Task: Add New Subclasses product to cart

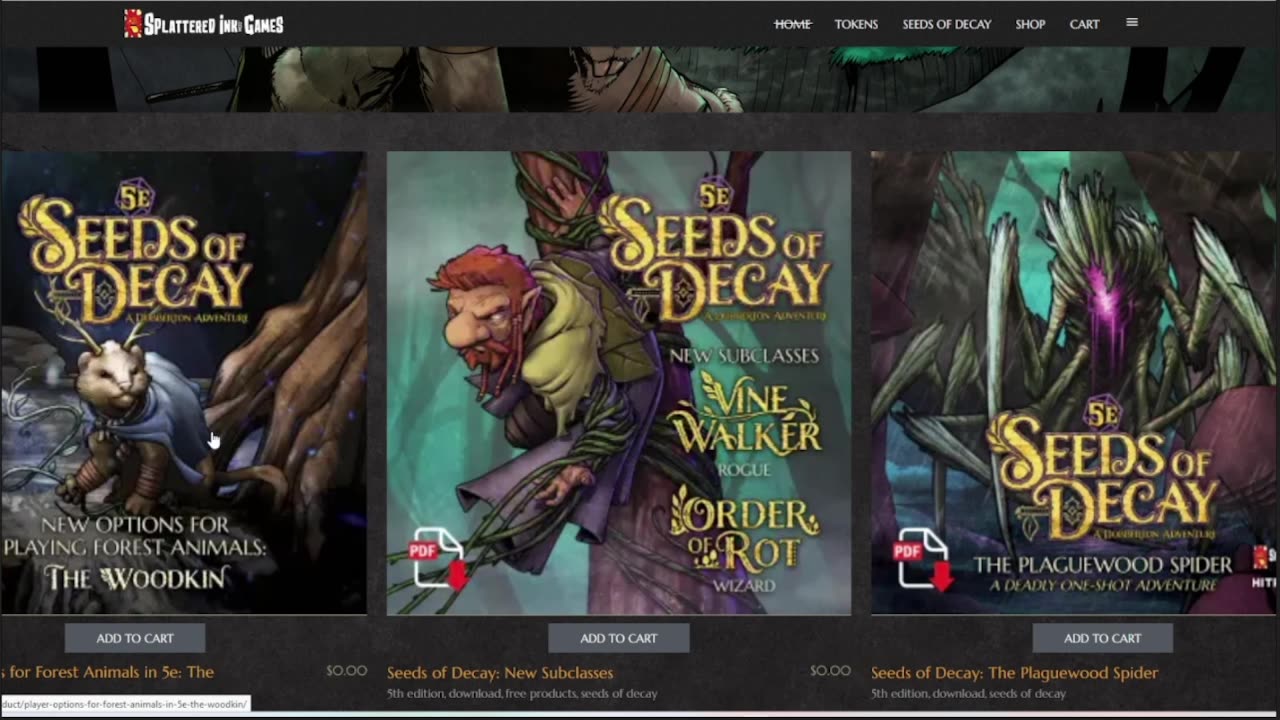Action: (x=619, y=638)
